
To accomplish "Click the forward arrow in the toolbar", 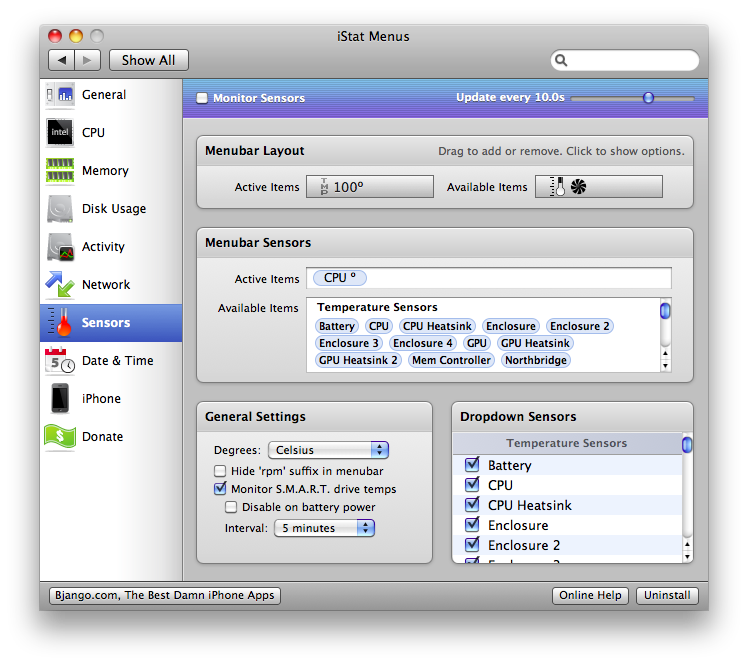I will pyautogui.click(x=87, y=60).
